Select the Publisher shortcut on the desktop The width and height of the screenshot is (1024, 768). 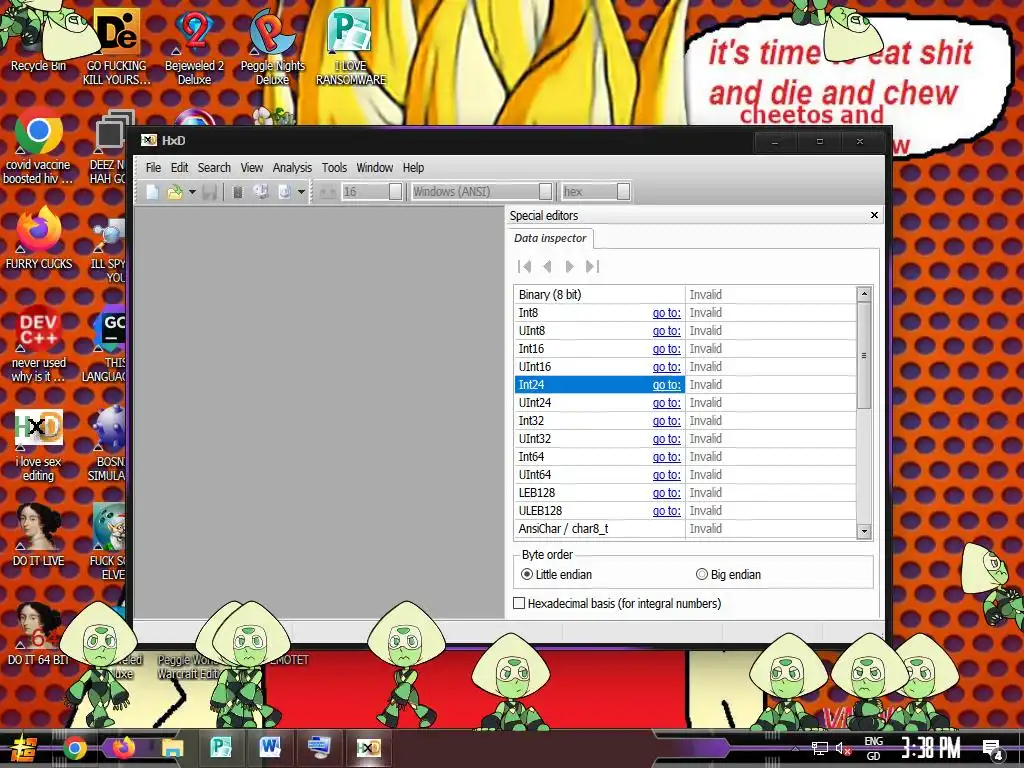tap(351, 47)
